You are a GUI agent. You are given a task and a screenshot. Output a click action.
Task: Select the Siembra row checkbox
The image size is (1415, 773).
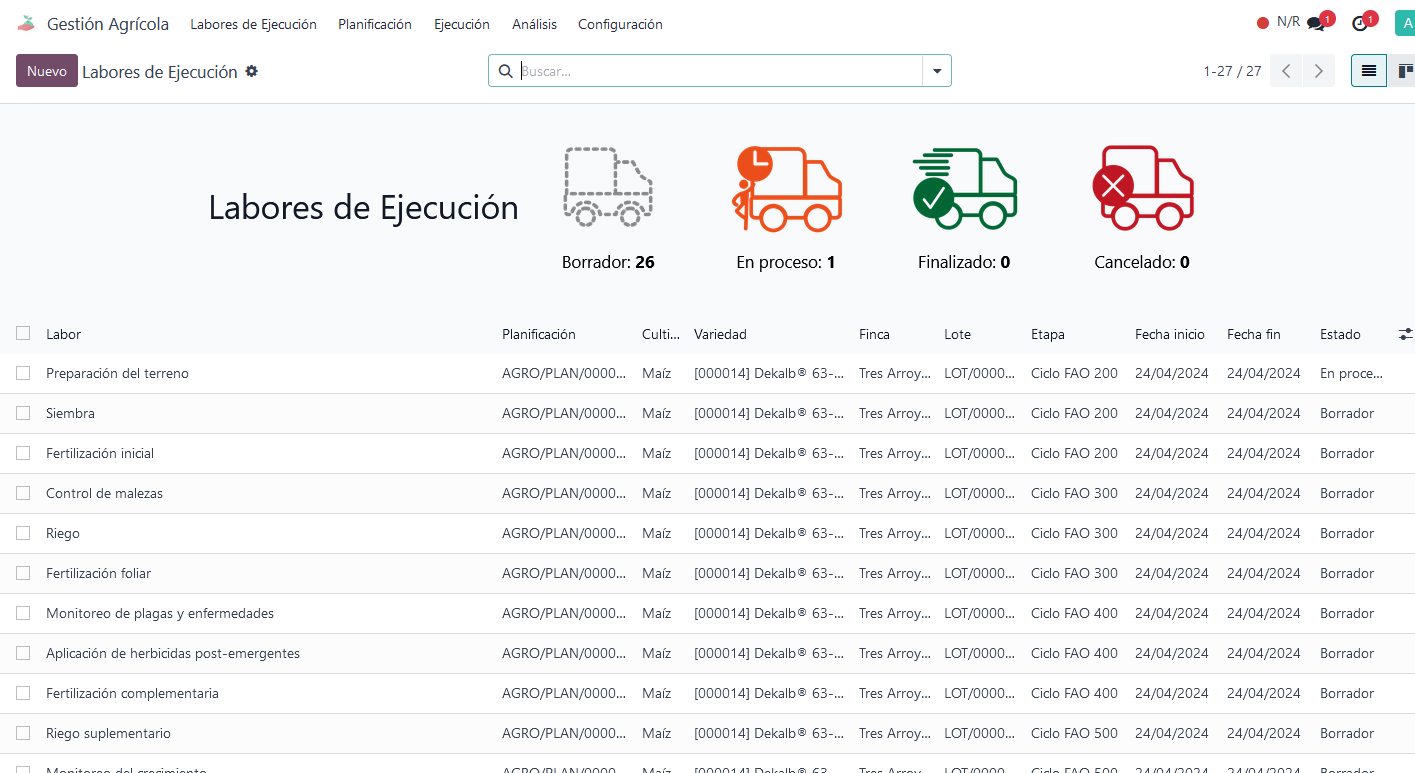tap(23, 413)
